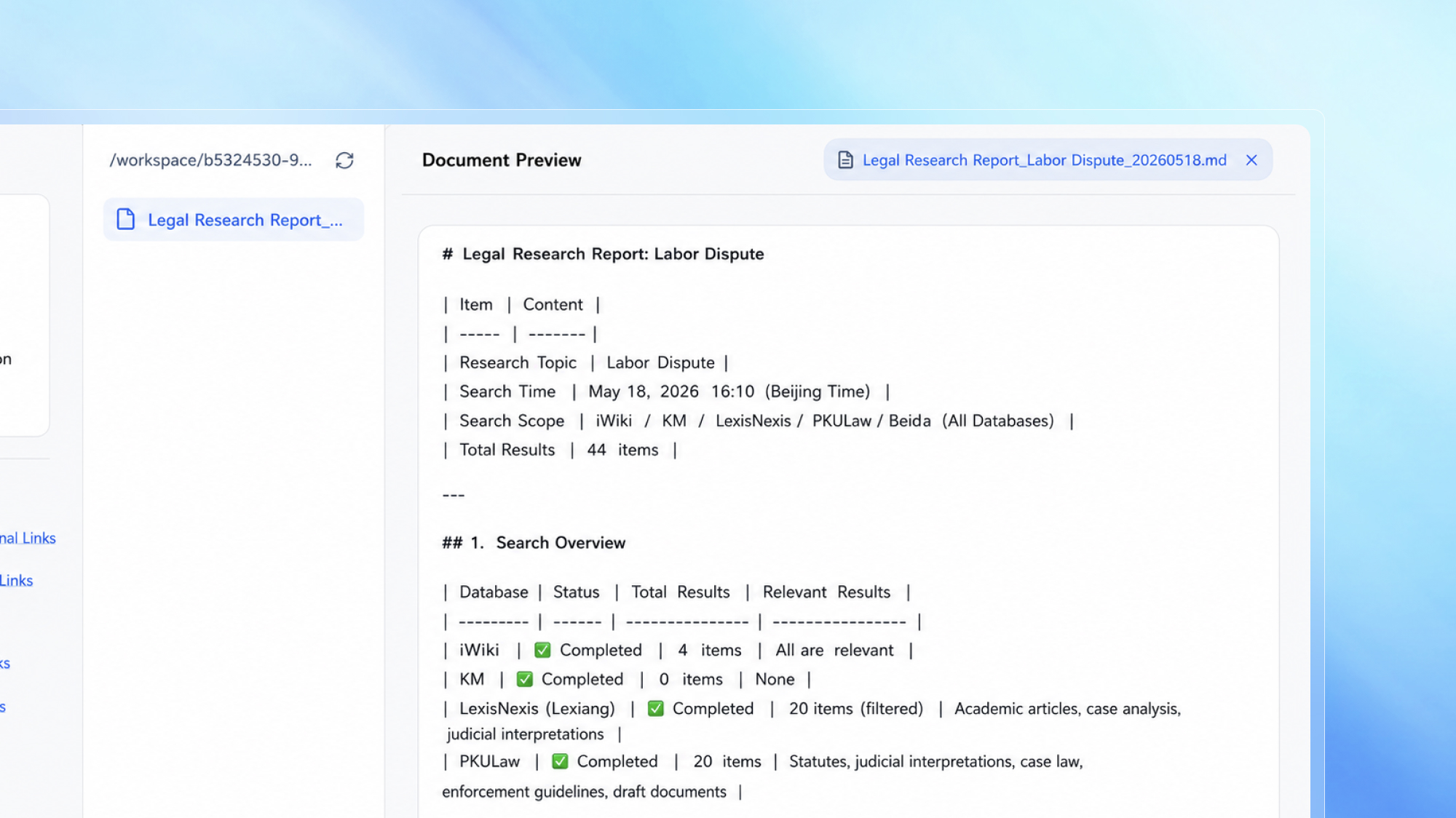
Task: Click the report title 'Legal Research Report: Labor Dispute'
Action: tap(613, 254)
